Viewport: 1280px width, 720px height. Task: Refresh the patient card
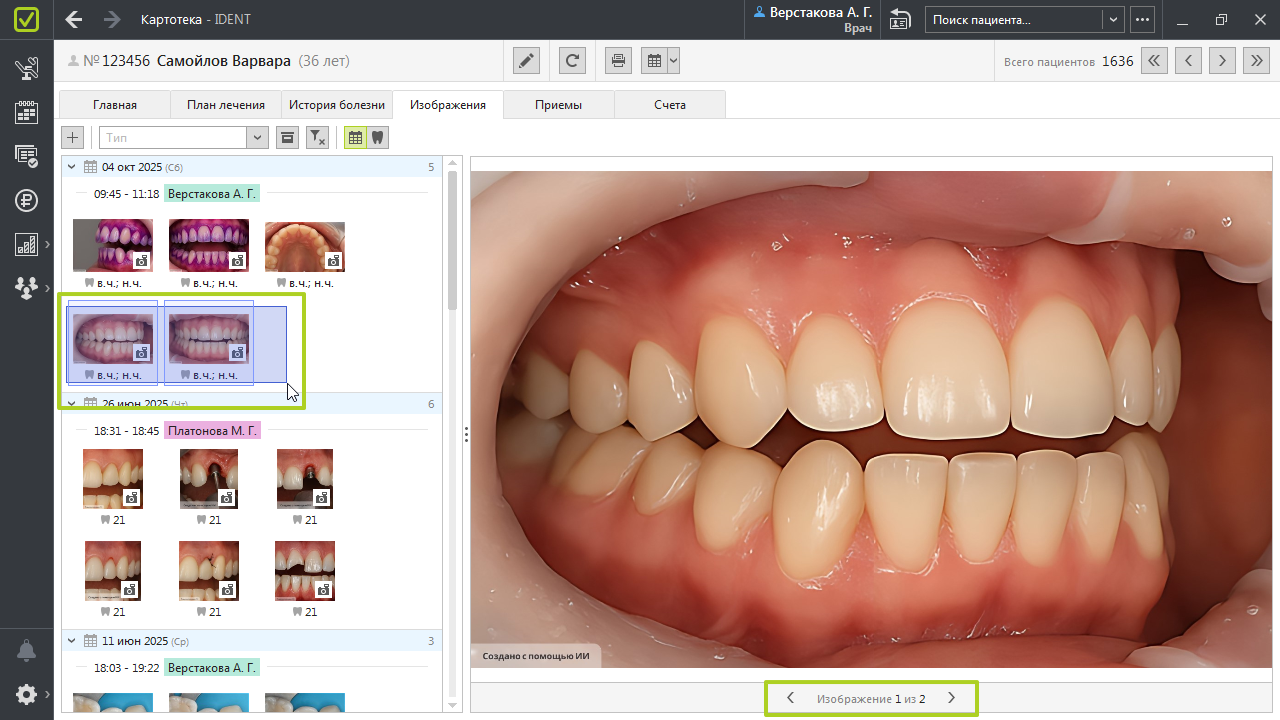[x=572, y=61]
